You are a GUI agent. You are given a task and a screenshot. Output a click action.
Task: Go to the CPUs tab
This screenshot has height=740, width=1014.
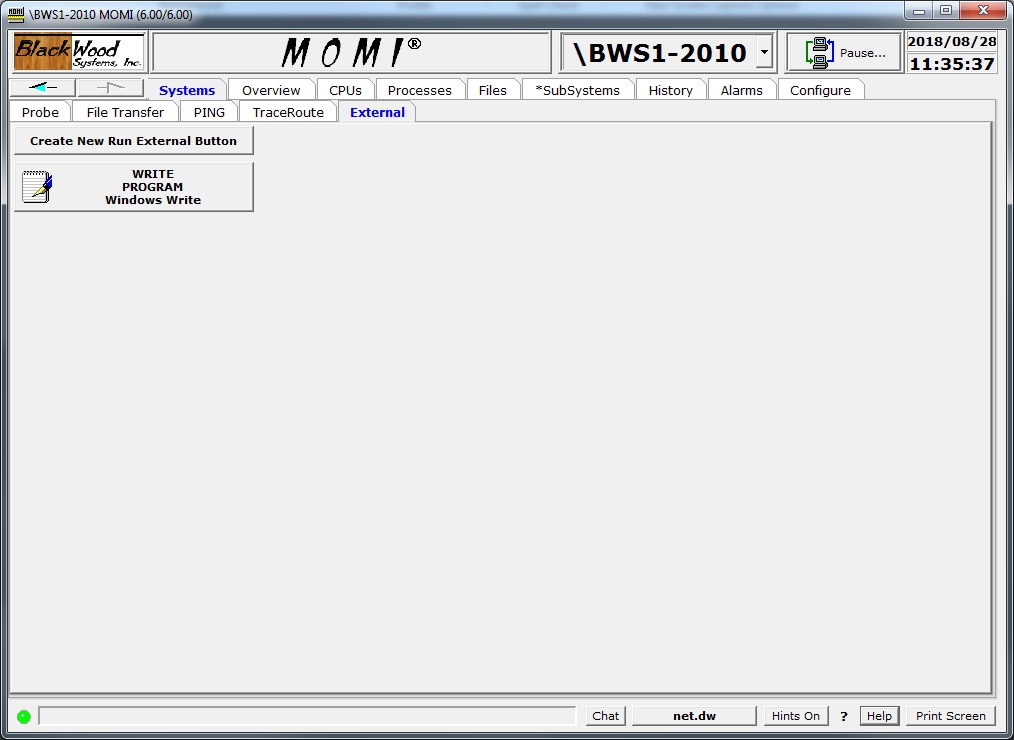click(x=345, y=91)
